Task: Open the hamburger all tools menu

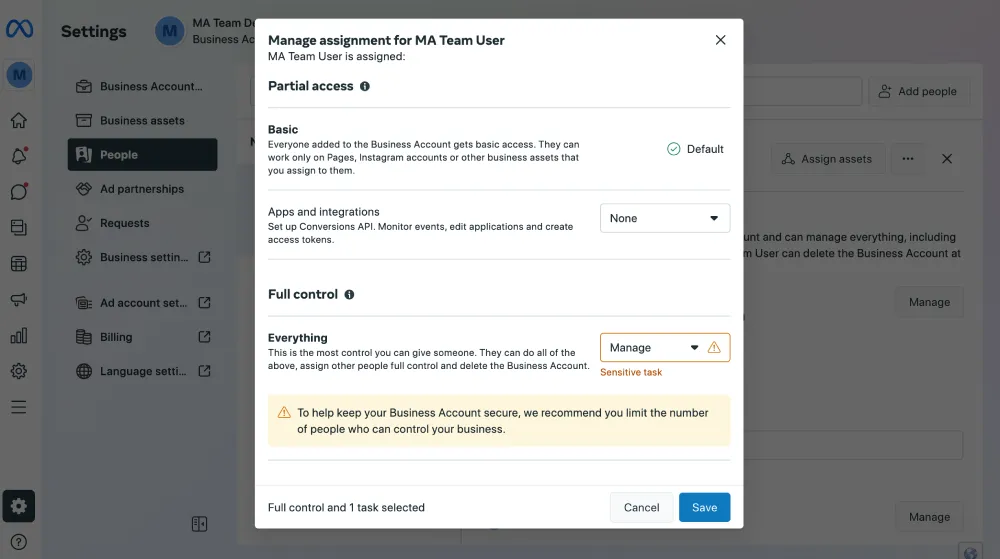Action: click(18, 407)
